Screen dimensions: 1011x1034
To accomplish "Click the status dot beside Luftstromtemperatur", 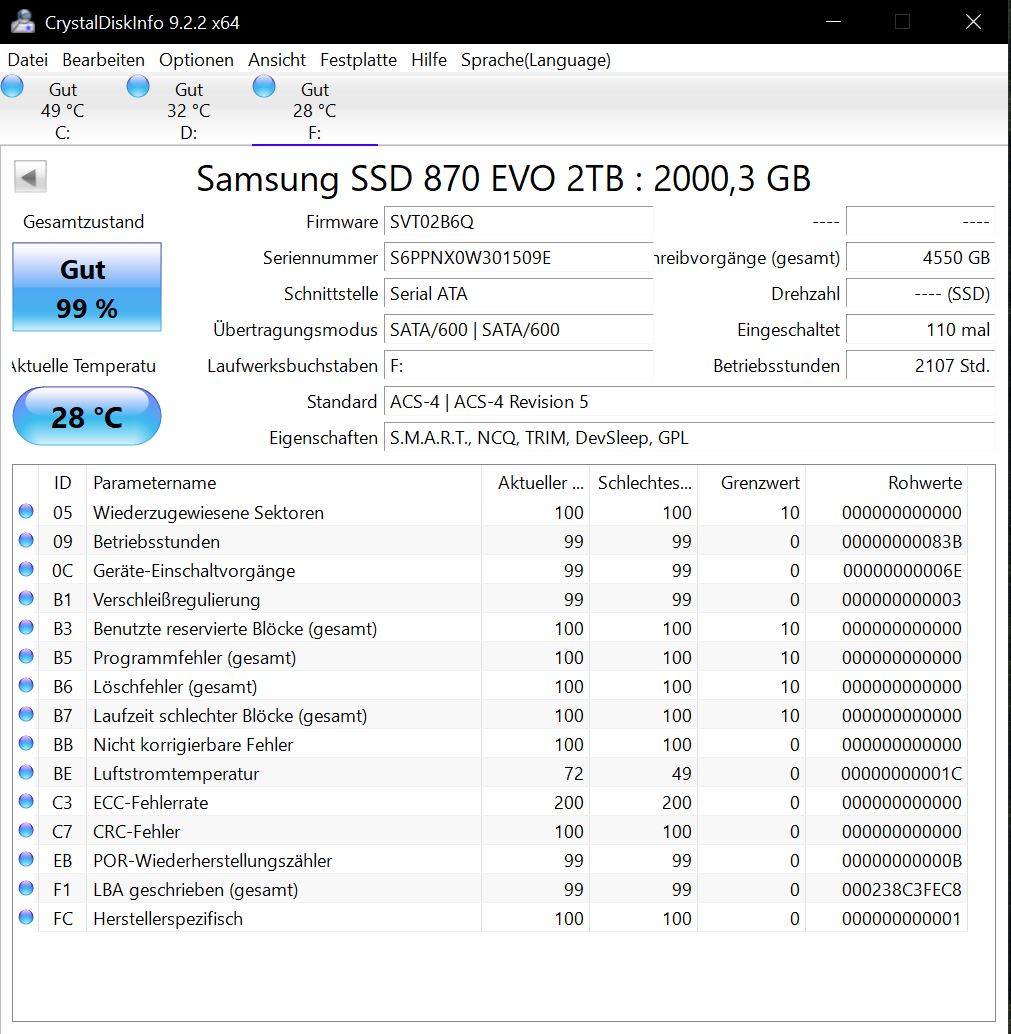I will pos(26,773).
